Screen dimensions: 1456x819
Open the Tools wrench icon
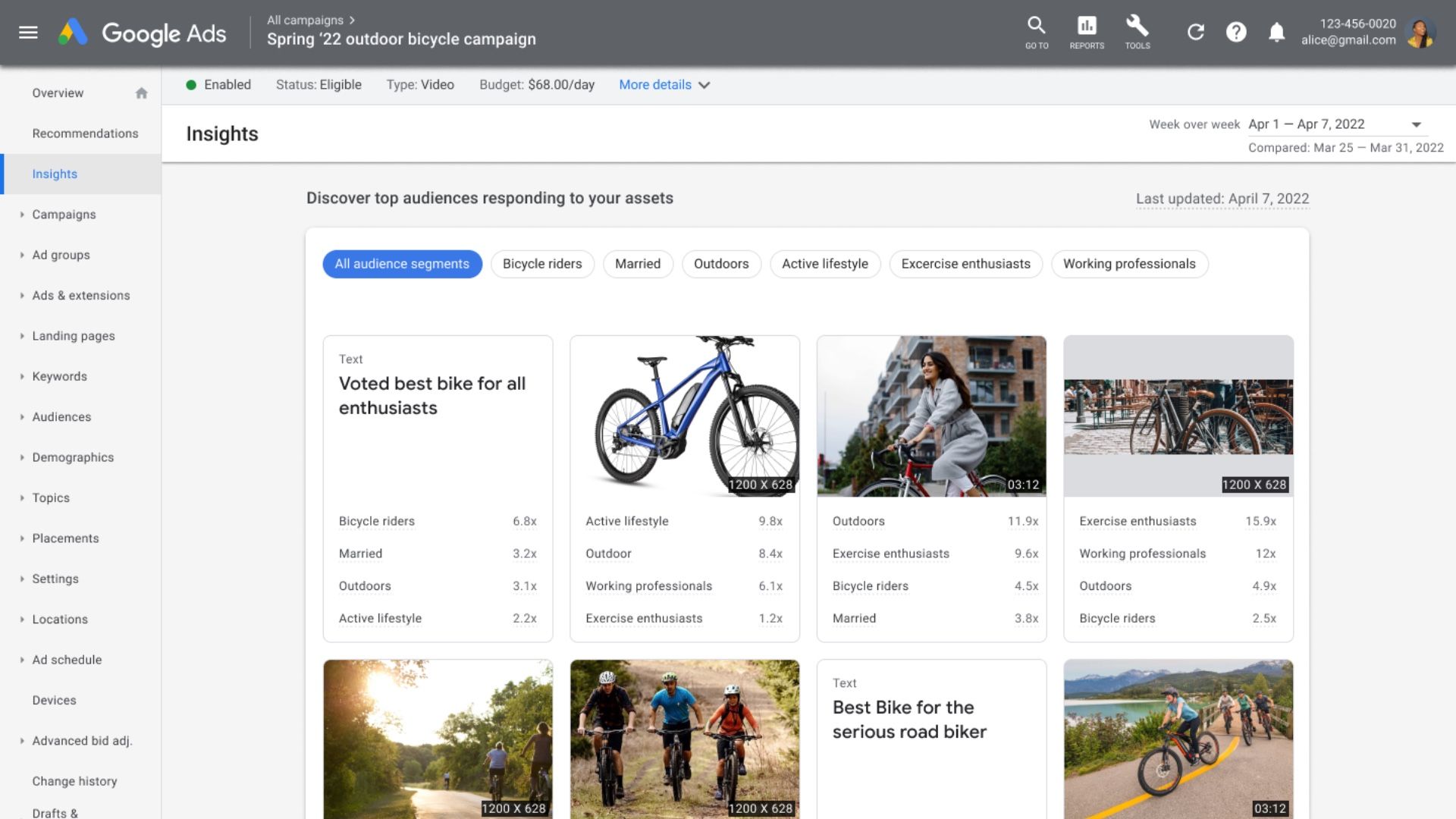[x=1137, y=33]
